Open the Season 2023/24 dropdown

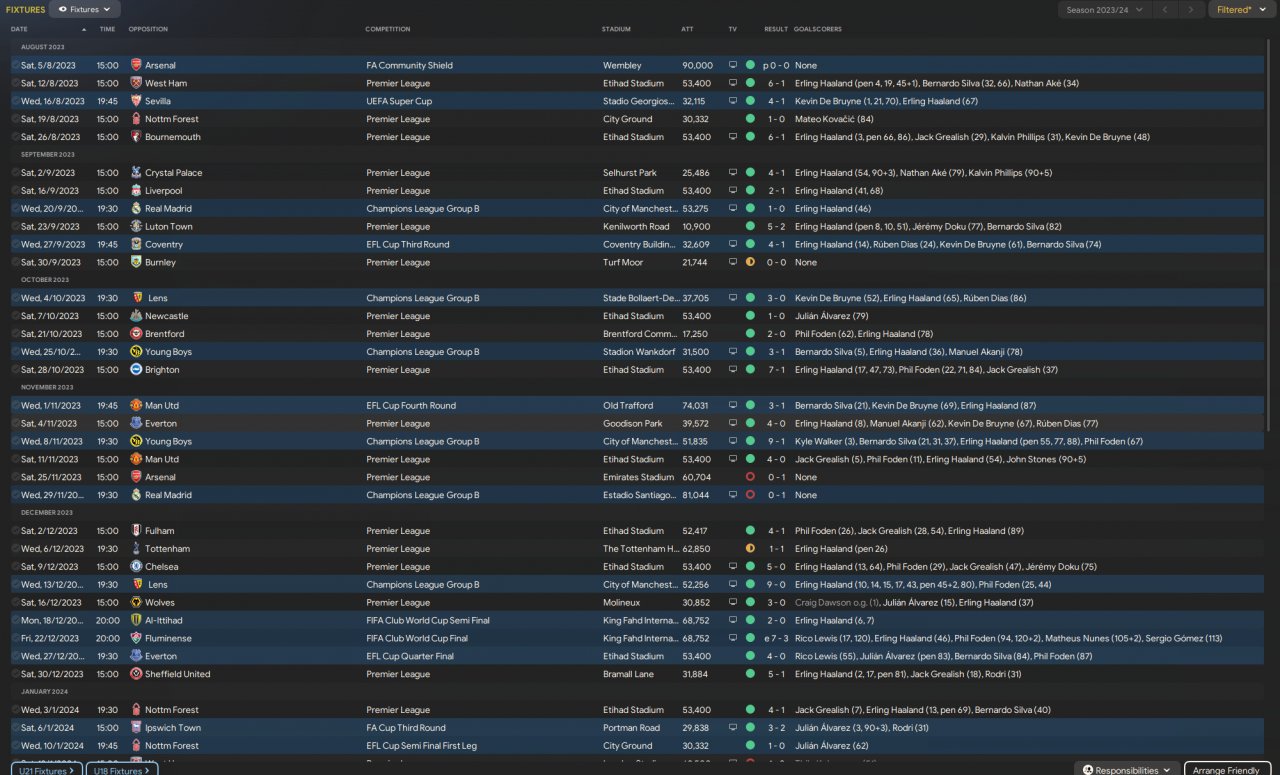coord(1103,9)
